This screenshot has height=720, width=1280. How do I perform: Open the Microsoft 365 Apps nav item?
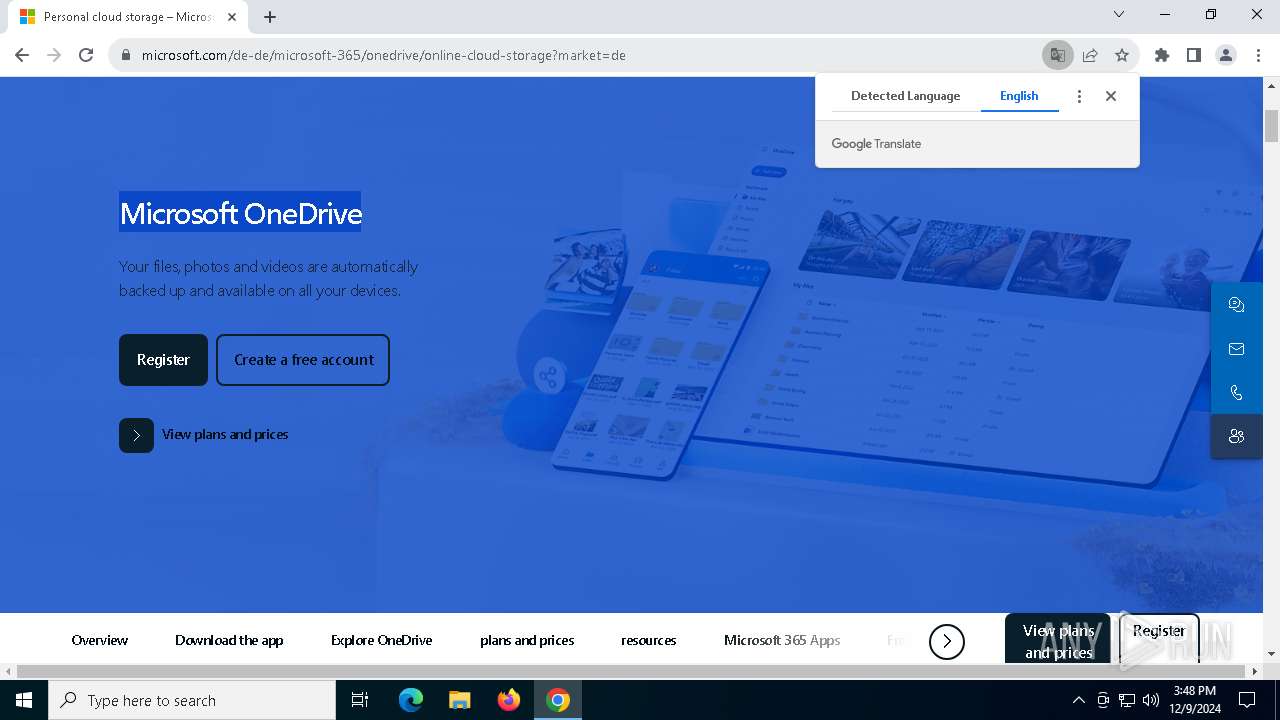782,640
